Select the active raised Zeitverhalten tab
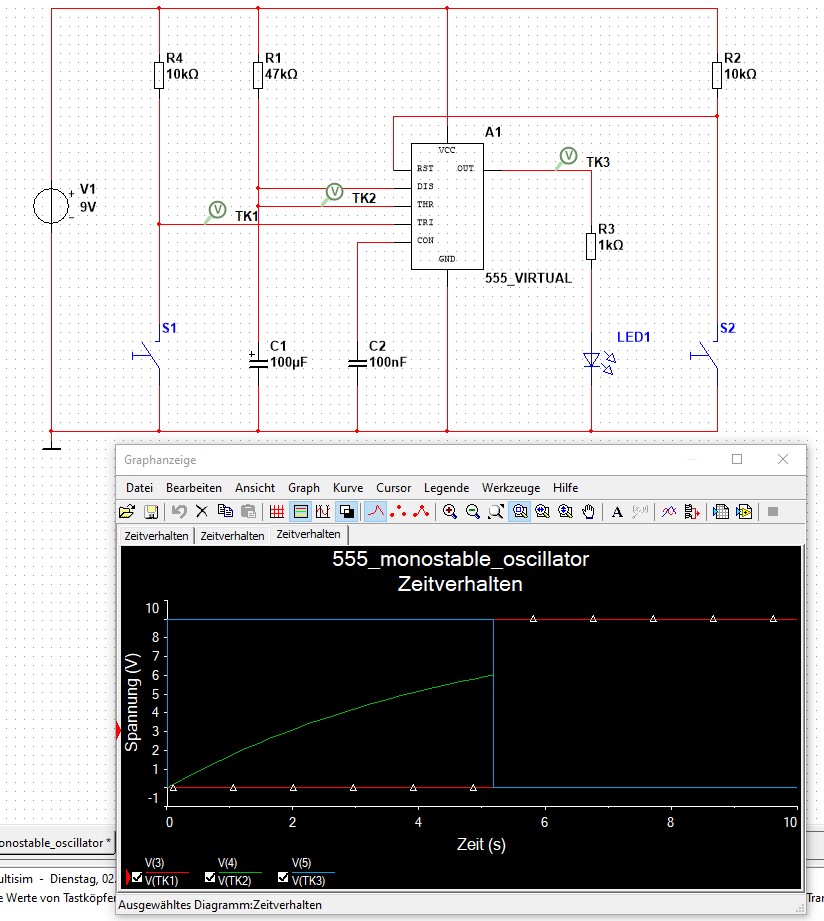 click(308, 535)
